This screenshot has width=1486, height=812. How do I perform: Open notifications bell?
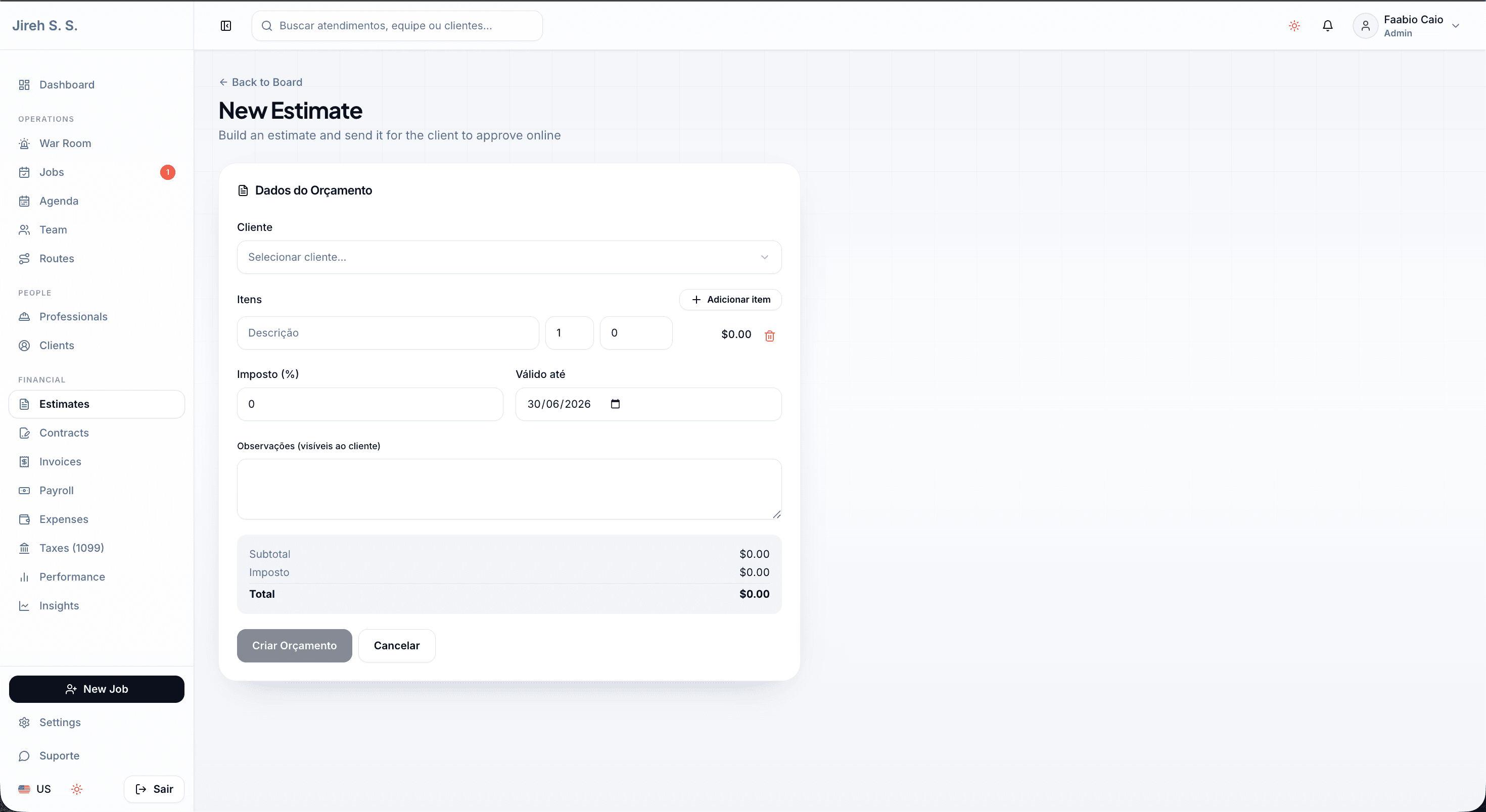1327,26
